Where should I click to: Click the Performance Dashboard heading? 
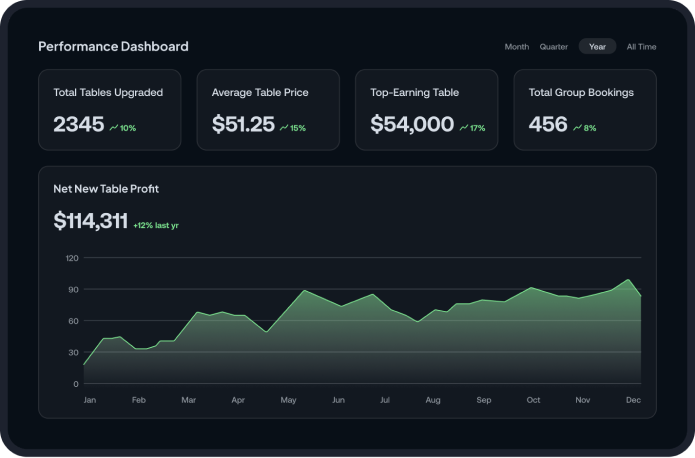tap(113, 47)
